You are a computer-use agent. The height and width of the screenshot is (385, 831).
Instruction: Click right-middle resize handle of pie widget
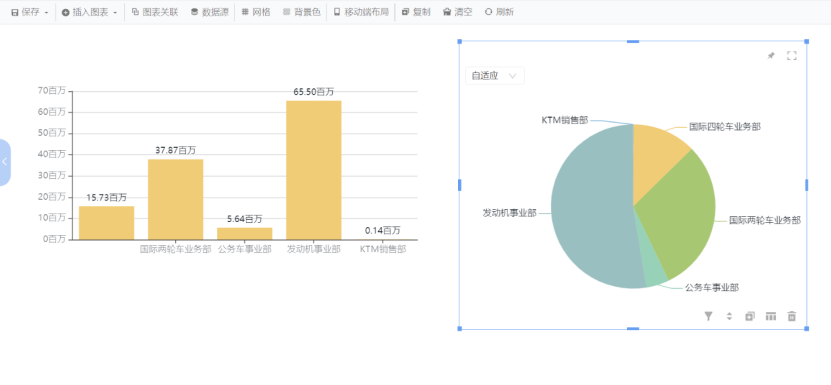[x=807, y=185]
